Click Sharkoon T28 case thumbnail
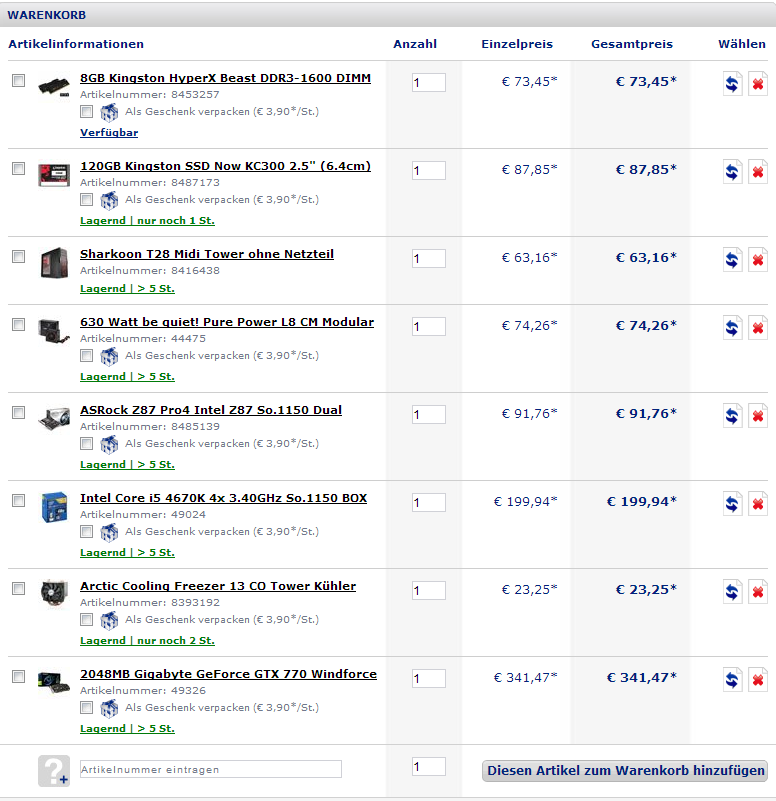Viewport: 776px width, 801px height. click(x=54, y=263)
